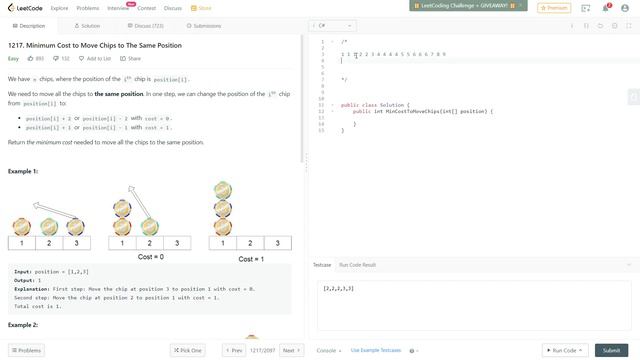Open editor settings icon
This screenshot has height=360, width=640.
(x=615, y=26)
